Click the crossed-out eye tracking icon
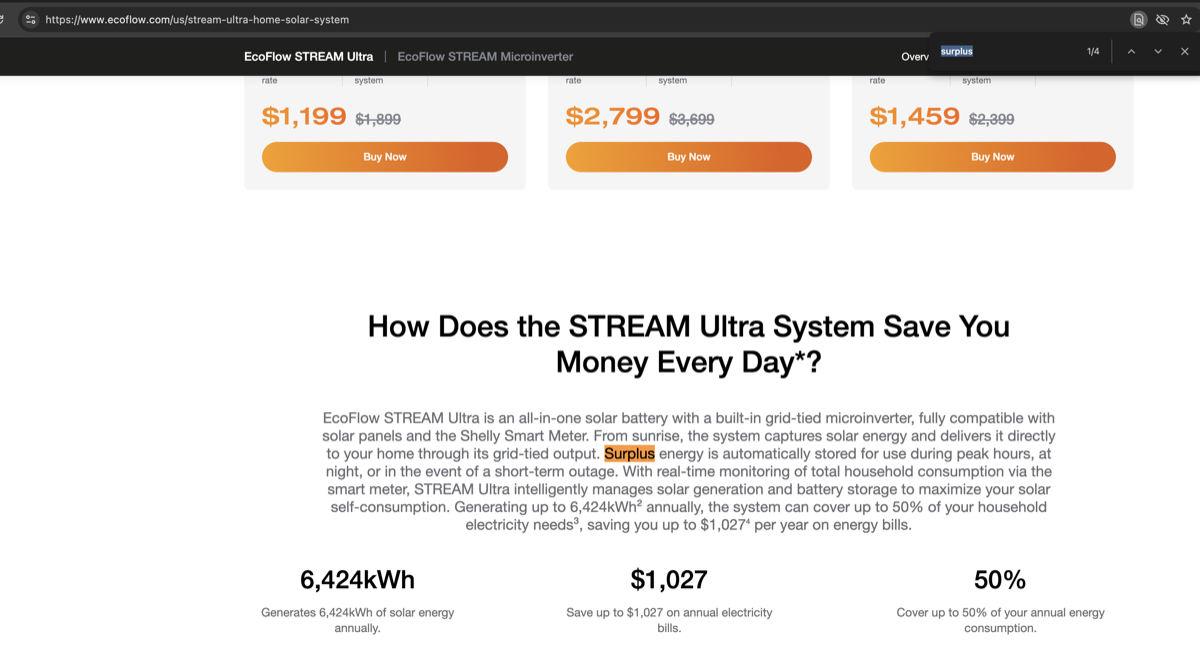This screenshot has width=1200, height=662. [x=1162, y=19]
